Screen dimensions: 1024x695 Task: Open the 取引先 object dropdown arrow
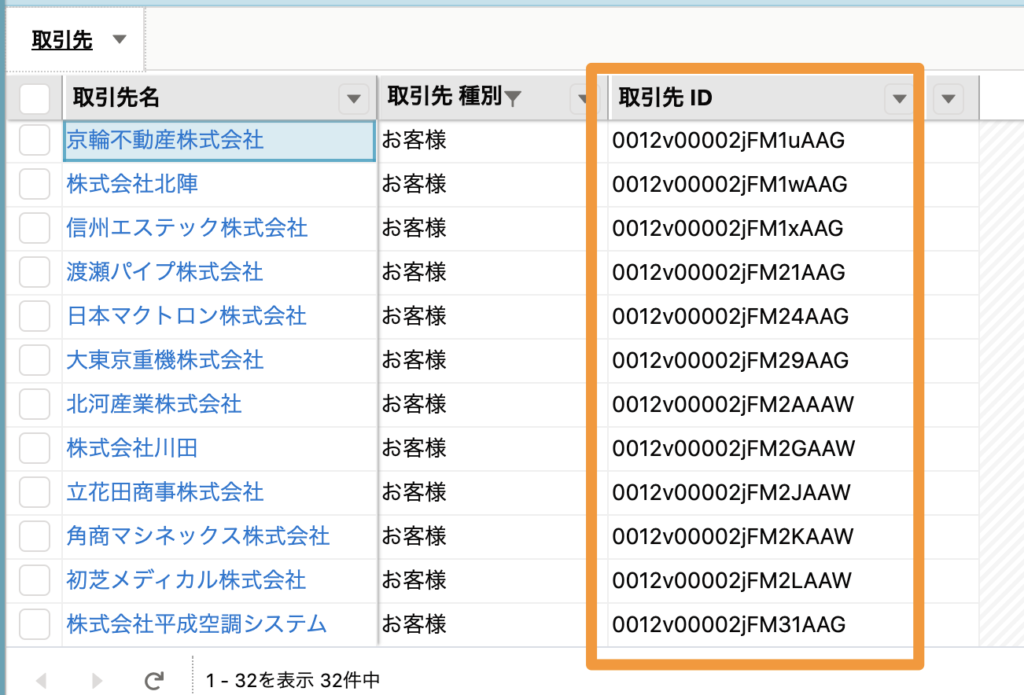[119, 39]
